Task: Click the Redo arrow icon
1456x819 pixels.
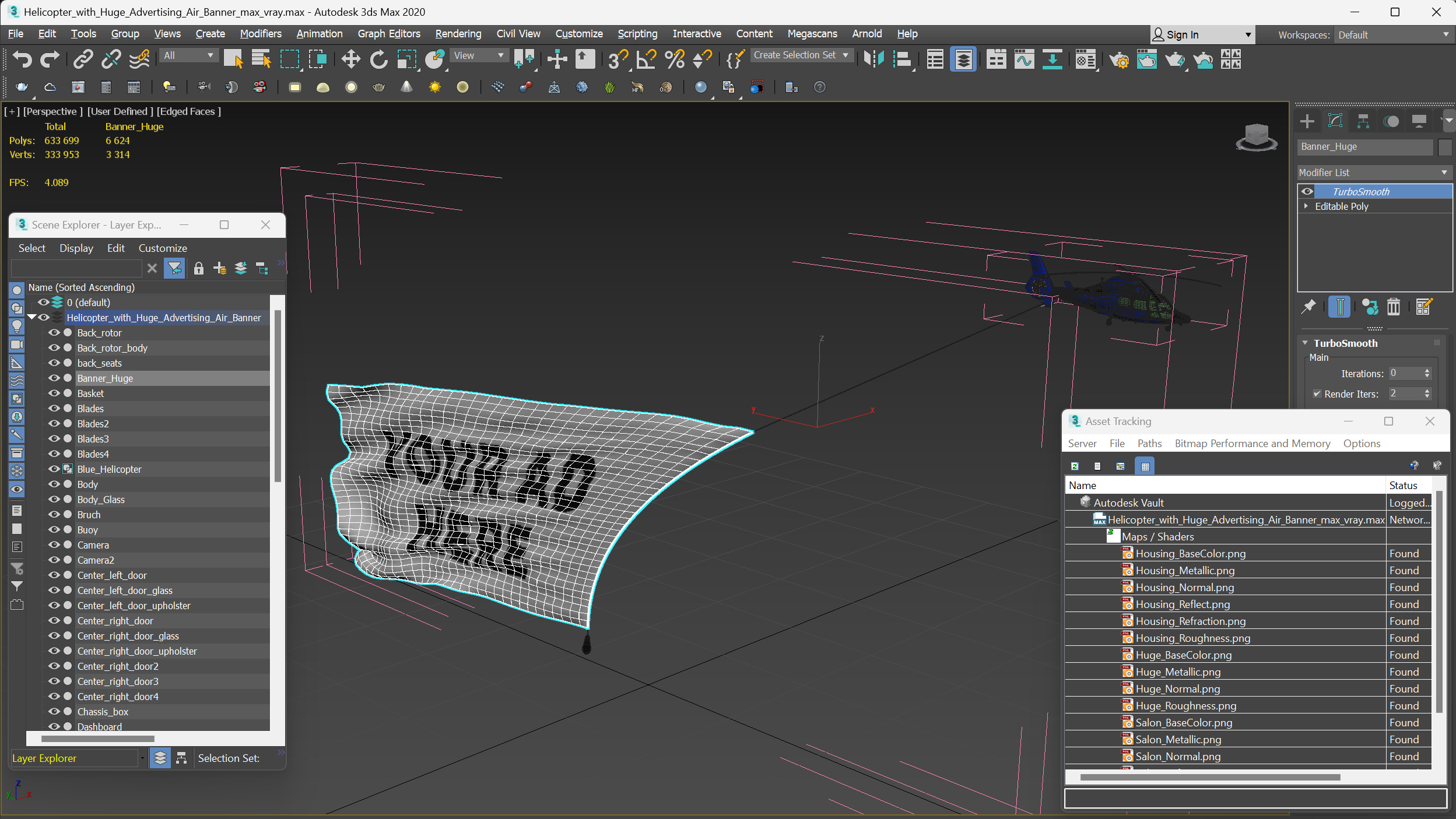Action: [x=50, y=59]
